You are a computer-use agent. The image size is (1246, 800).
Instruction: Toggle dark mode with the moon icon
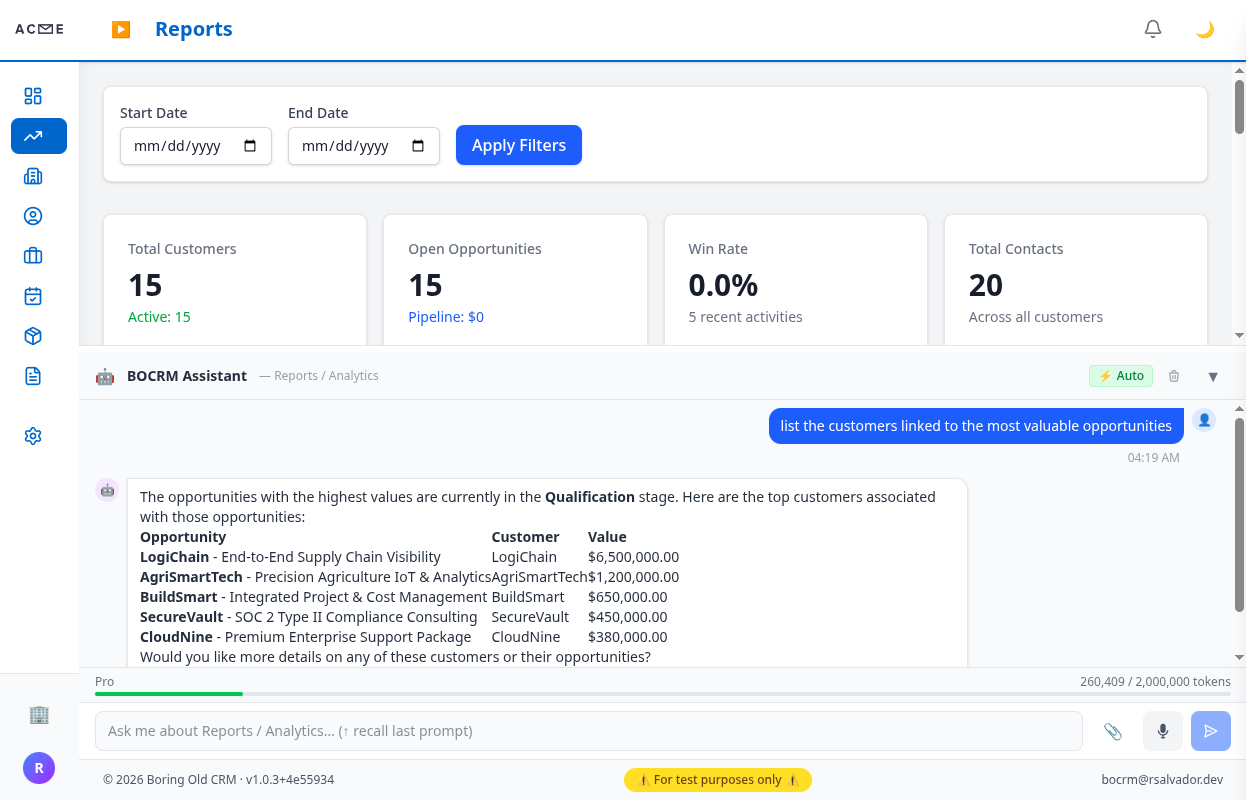tap(1204, 29)
